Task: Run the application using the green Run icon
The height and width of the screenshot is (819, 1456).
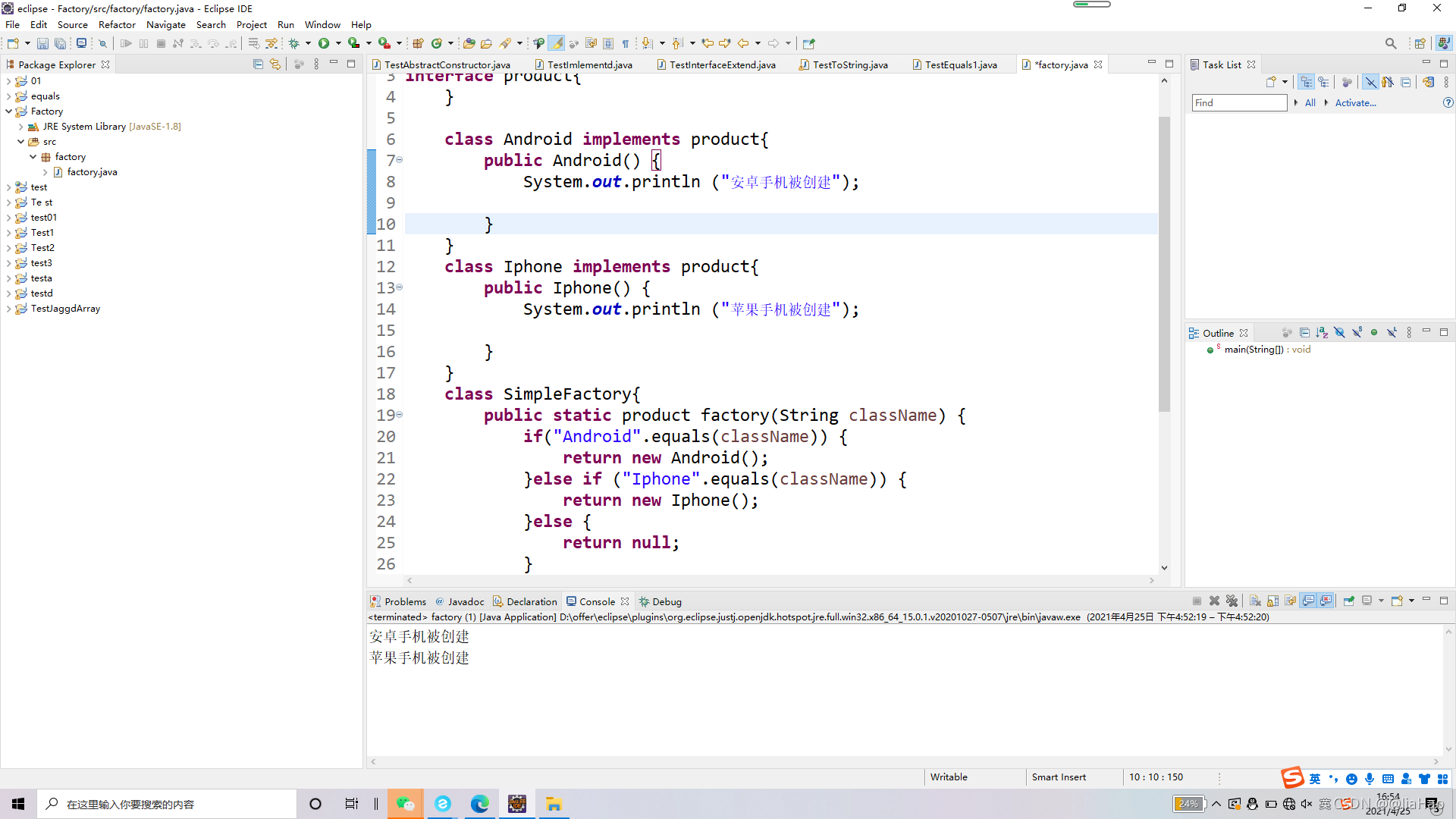Action: [325, 43]
